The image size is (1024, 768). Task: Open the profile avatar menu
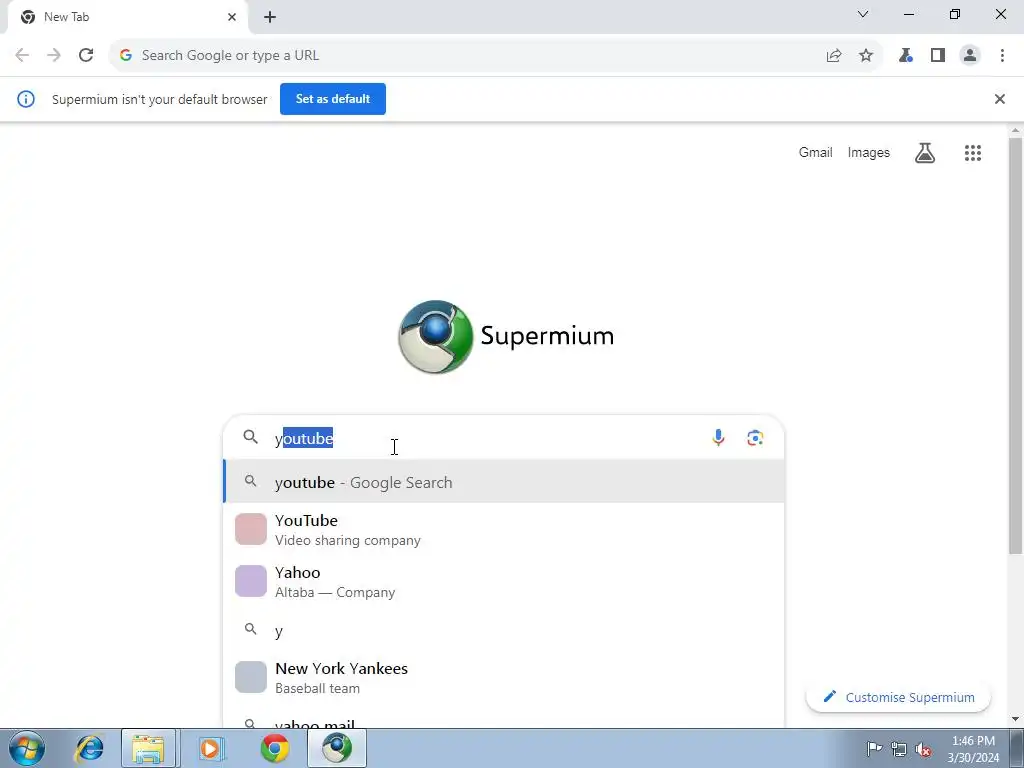click(970, 56)
